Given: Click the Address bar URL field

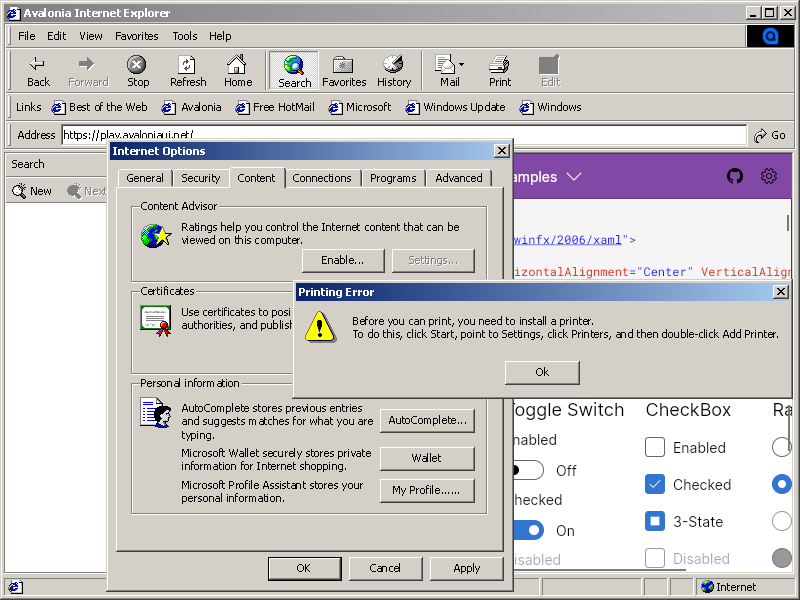Looking at the screenshot, I should tap(404, 135).
